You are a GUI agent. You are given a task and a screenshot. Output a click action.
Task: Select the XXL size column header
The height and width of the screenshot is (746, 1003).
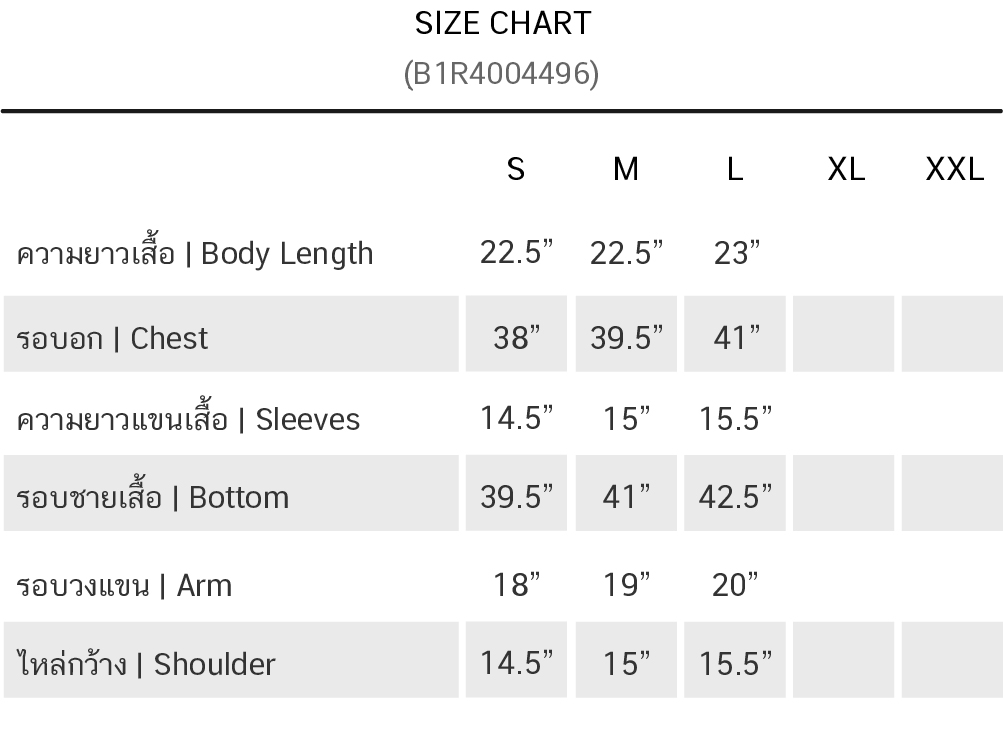click(954, 169)
